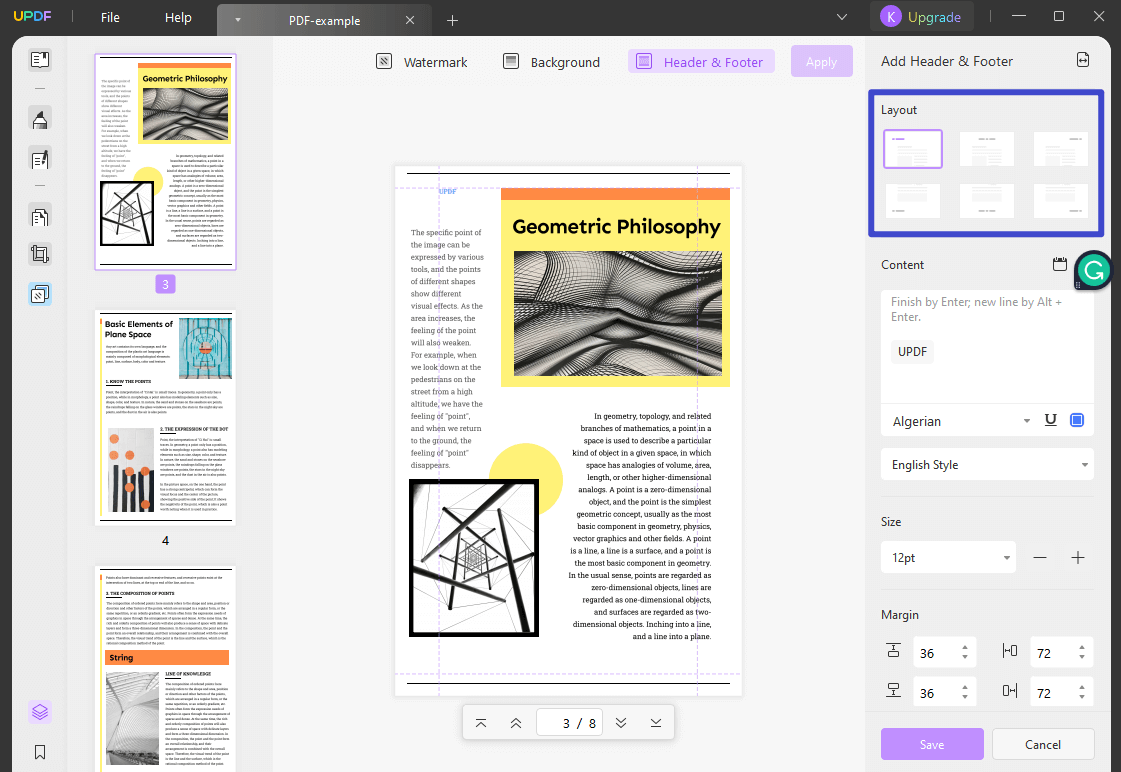Select the Crop Pages tool

40,253
